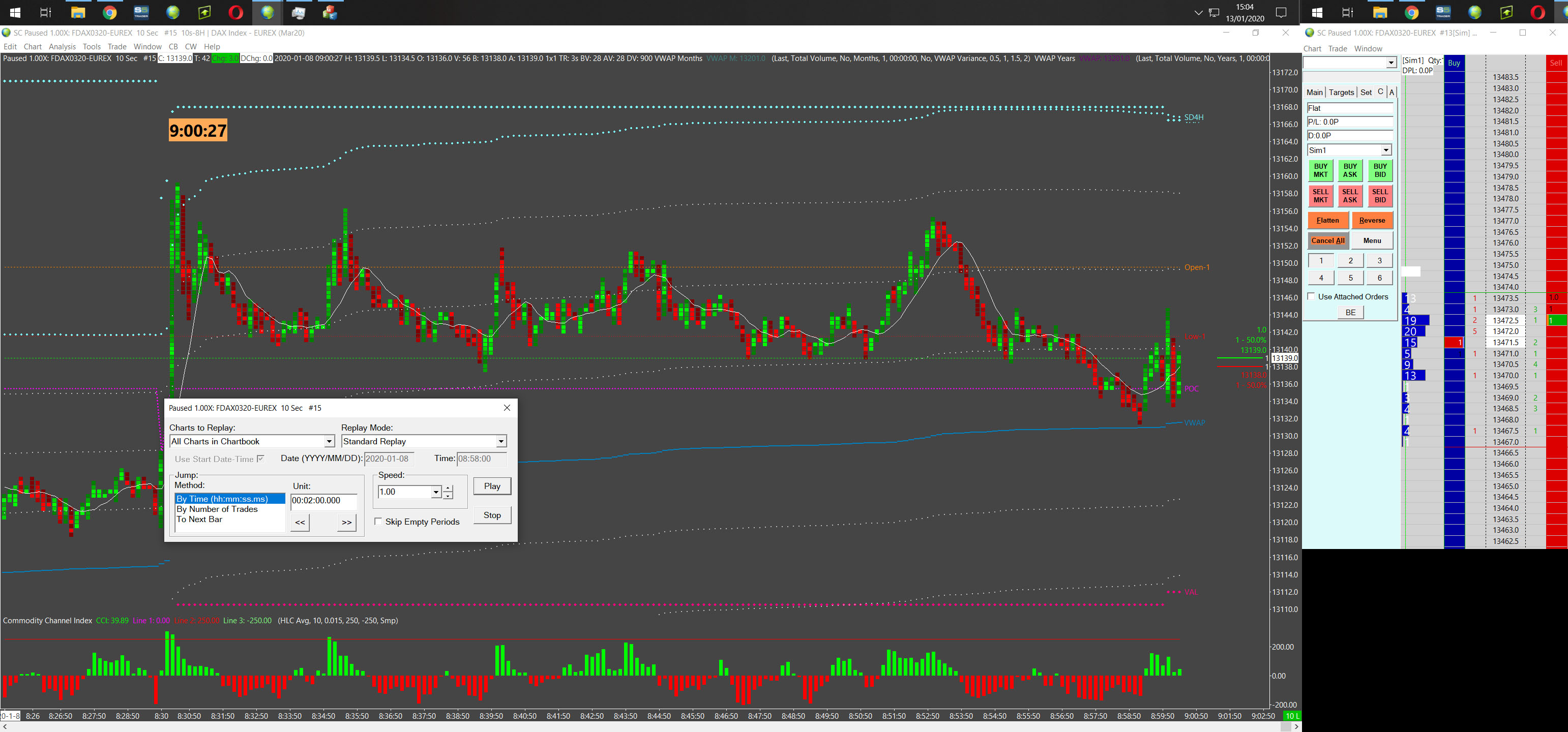The width and height of the screenshot is (1568, 732).
Task: Increase replay speed with the up spinner
Action: pyautogui.click(x=448, y=488)
